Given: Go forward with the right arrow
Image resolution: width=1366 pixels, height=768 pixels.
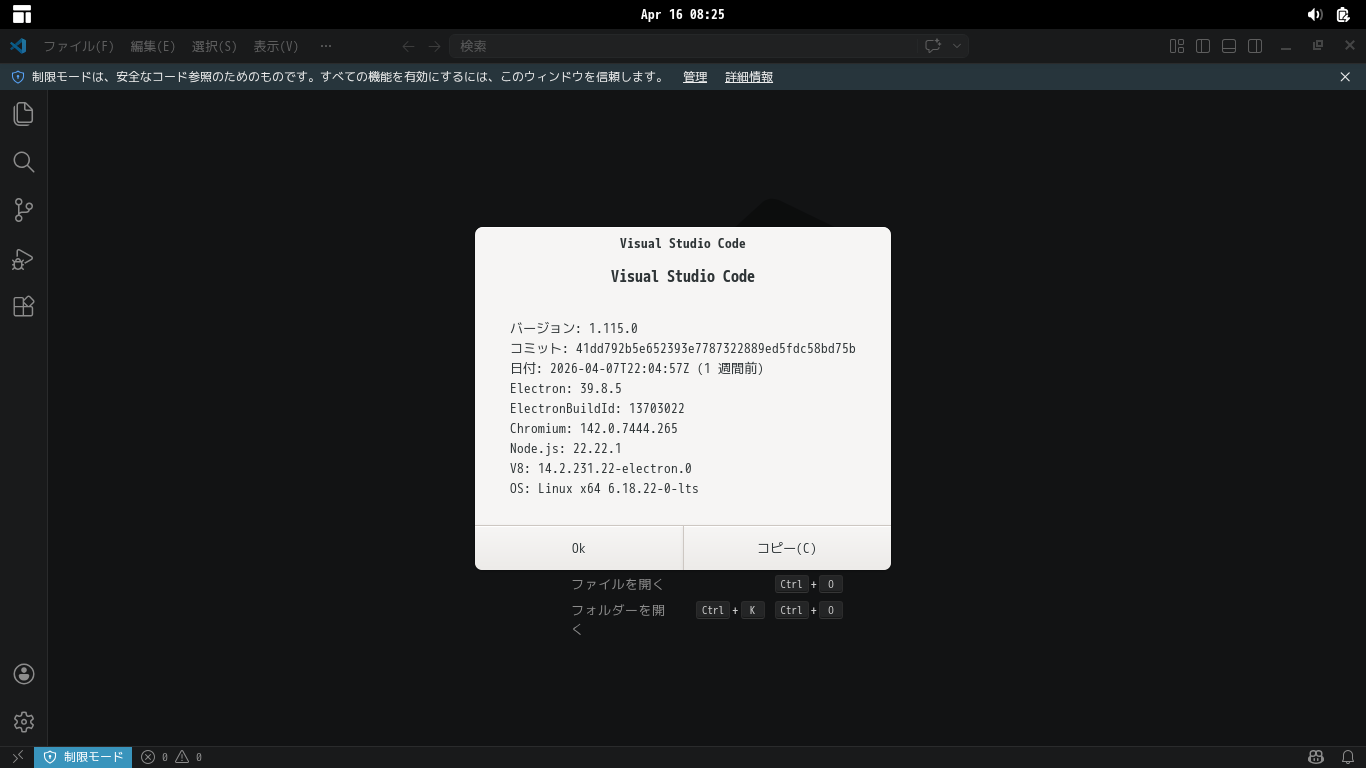Looking at the screenshot, I should [434, 46].
